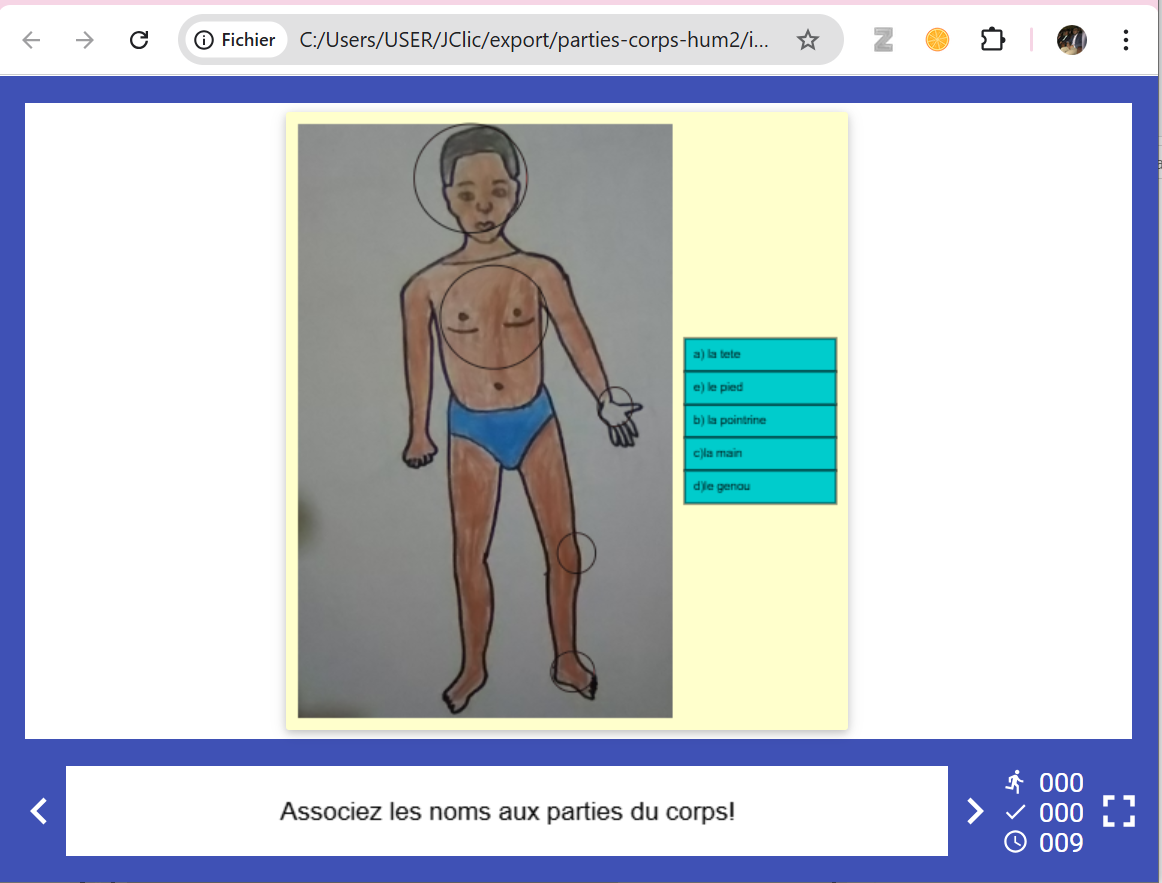Screen dimensions: 1162x883
Task: Click the circle on the knee
Action: click(576, 553)
